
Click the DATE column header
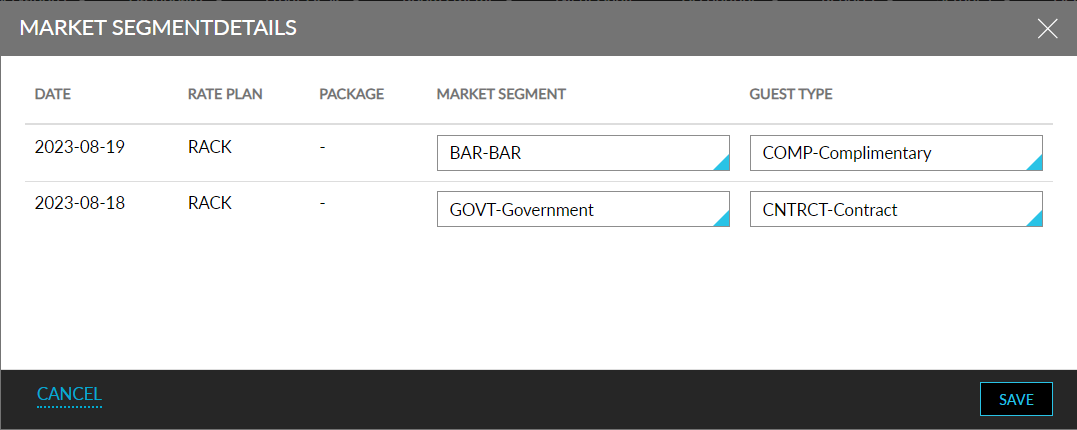53,94
